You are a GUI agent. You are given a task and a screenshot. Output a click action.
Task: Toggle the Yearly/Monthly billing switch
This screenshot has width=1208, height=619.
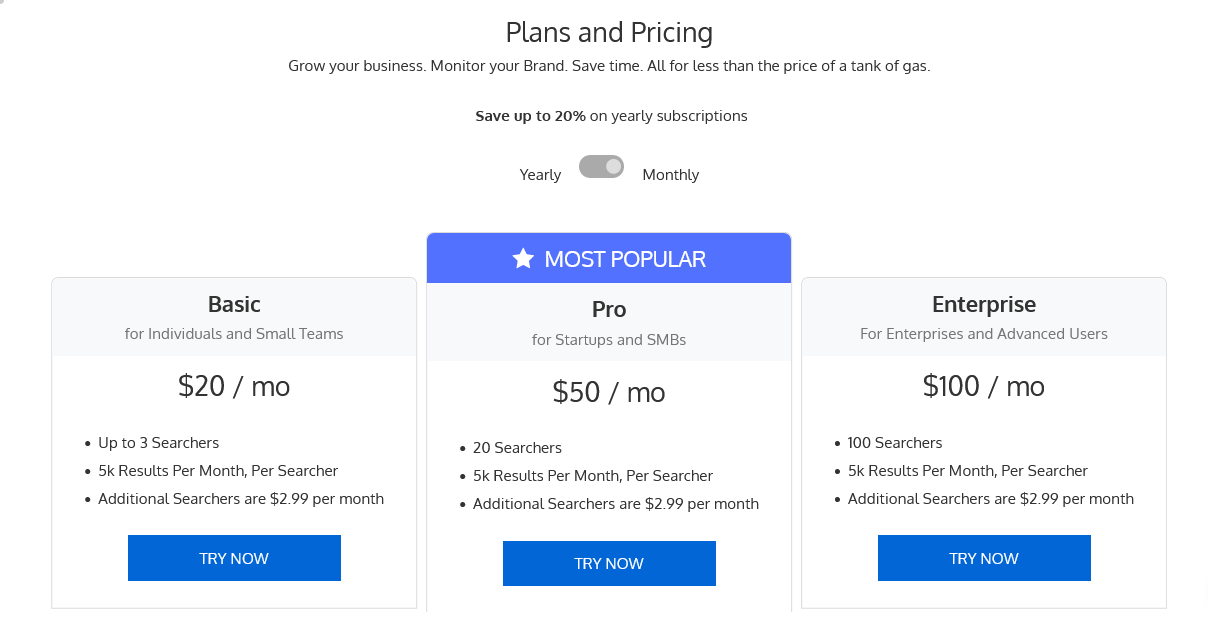coord(601,167)
